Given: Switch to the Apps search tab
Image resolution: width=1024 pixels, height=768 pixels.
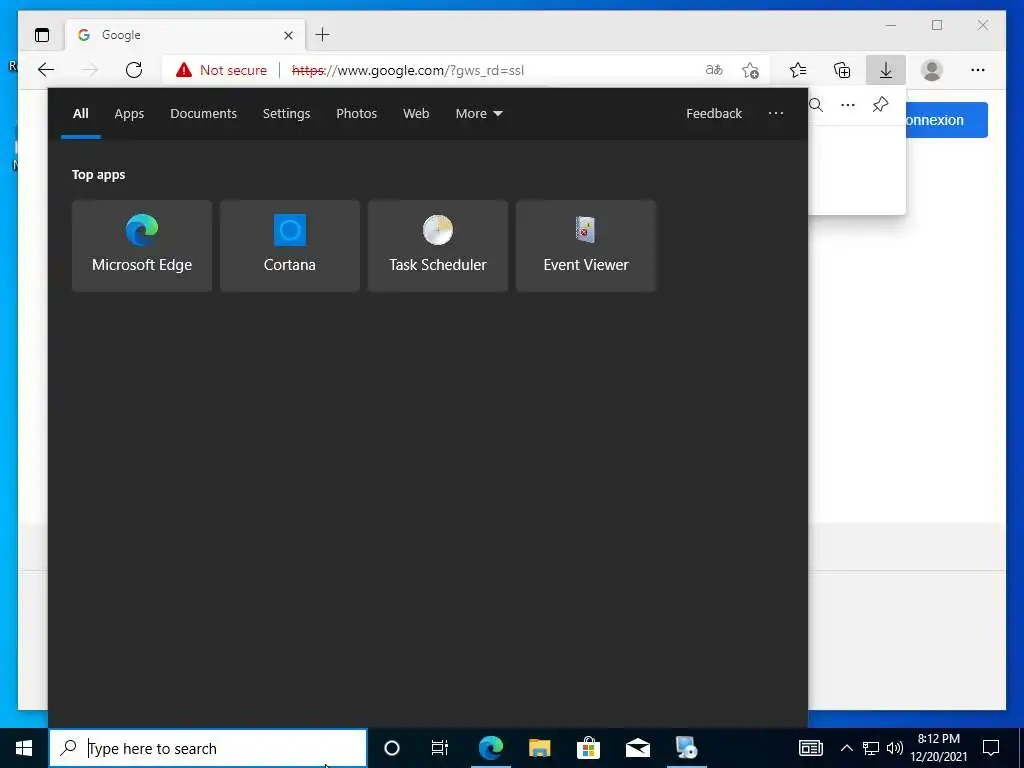Looking at the screenshot, I should coord(129,114).
